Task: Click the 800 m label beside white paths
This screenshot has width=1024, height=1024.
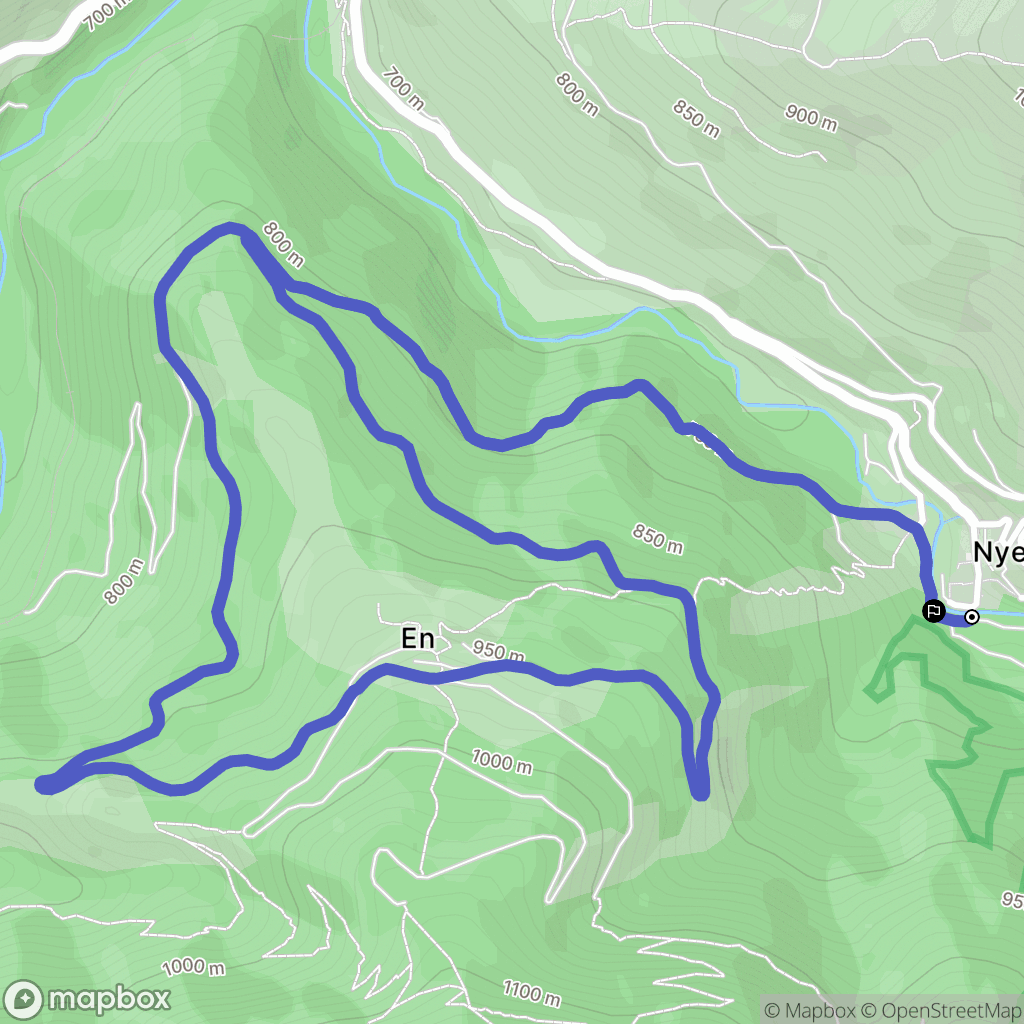Action: [x=124, y=581]
